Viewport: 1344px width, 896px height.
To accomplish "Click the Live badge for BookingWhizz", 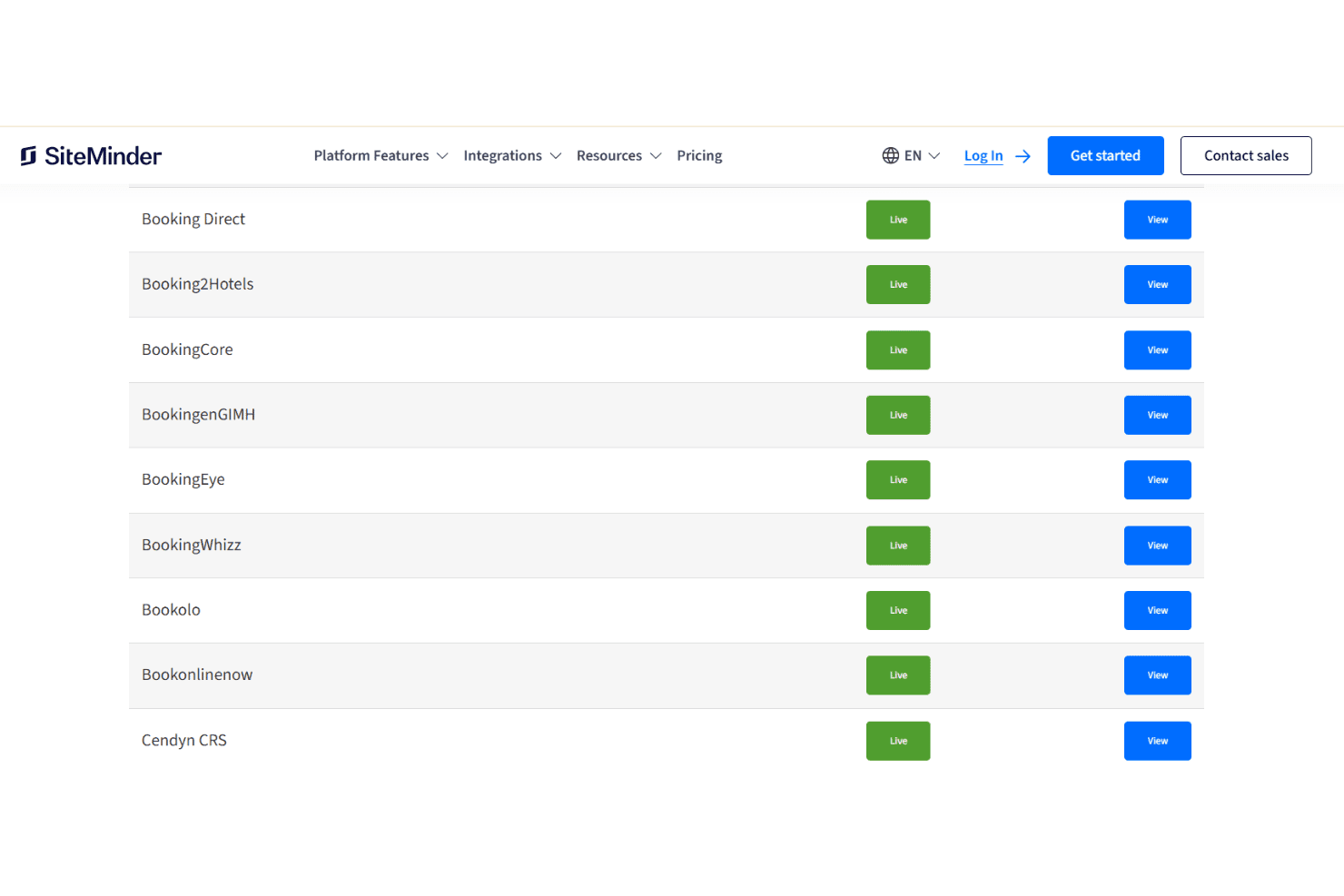I will click(898, 546).
